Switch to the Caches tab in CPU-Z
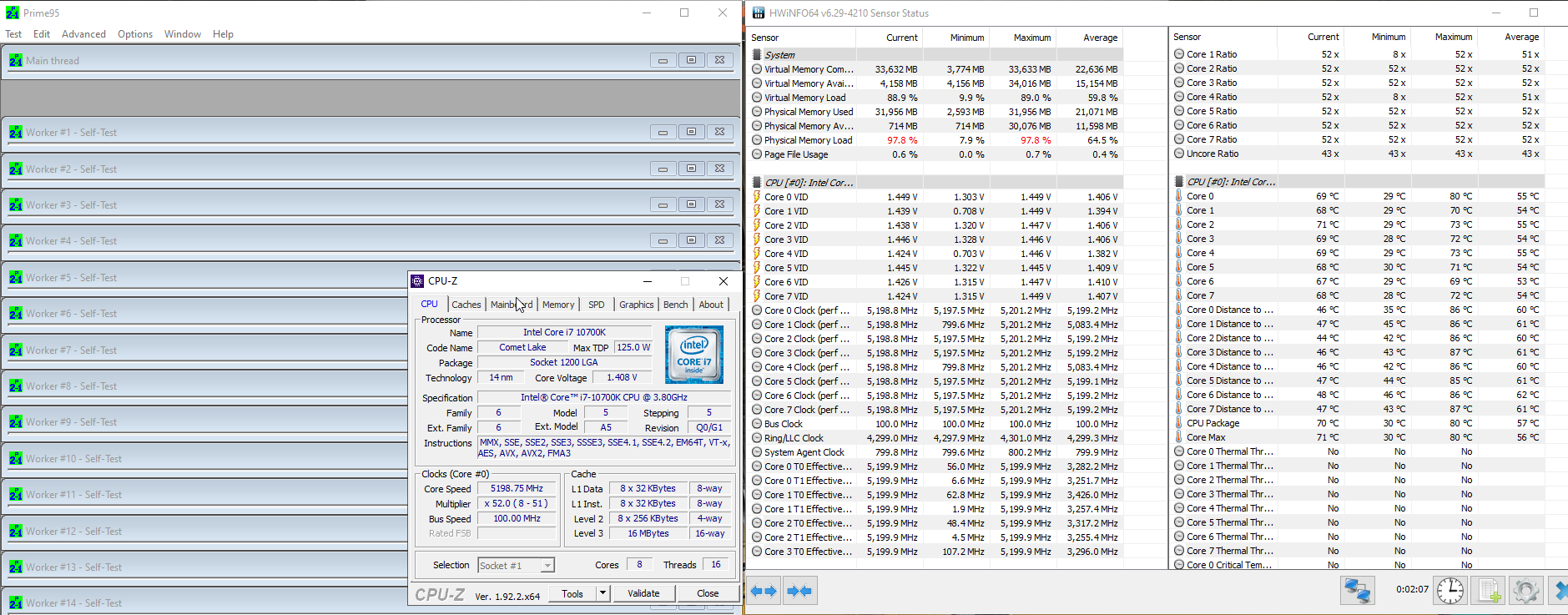 click(466, 305)
